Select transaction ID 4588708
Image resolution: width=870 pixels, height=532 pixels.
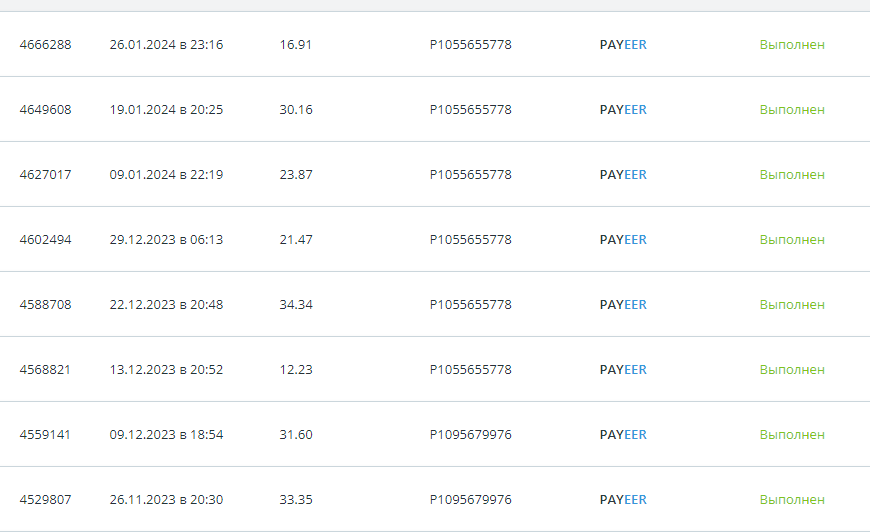point(45,304)
